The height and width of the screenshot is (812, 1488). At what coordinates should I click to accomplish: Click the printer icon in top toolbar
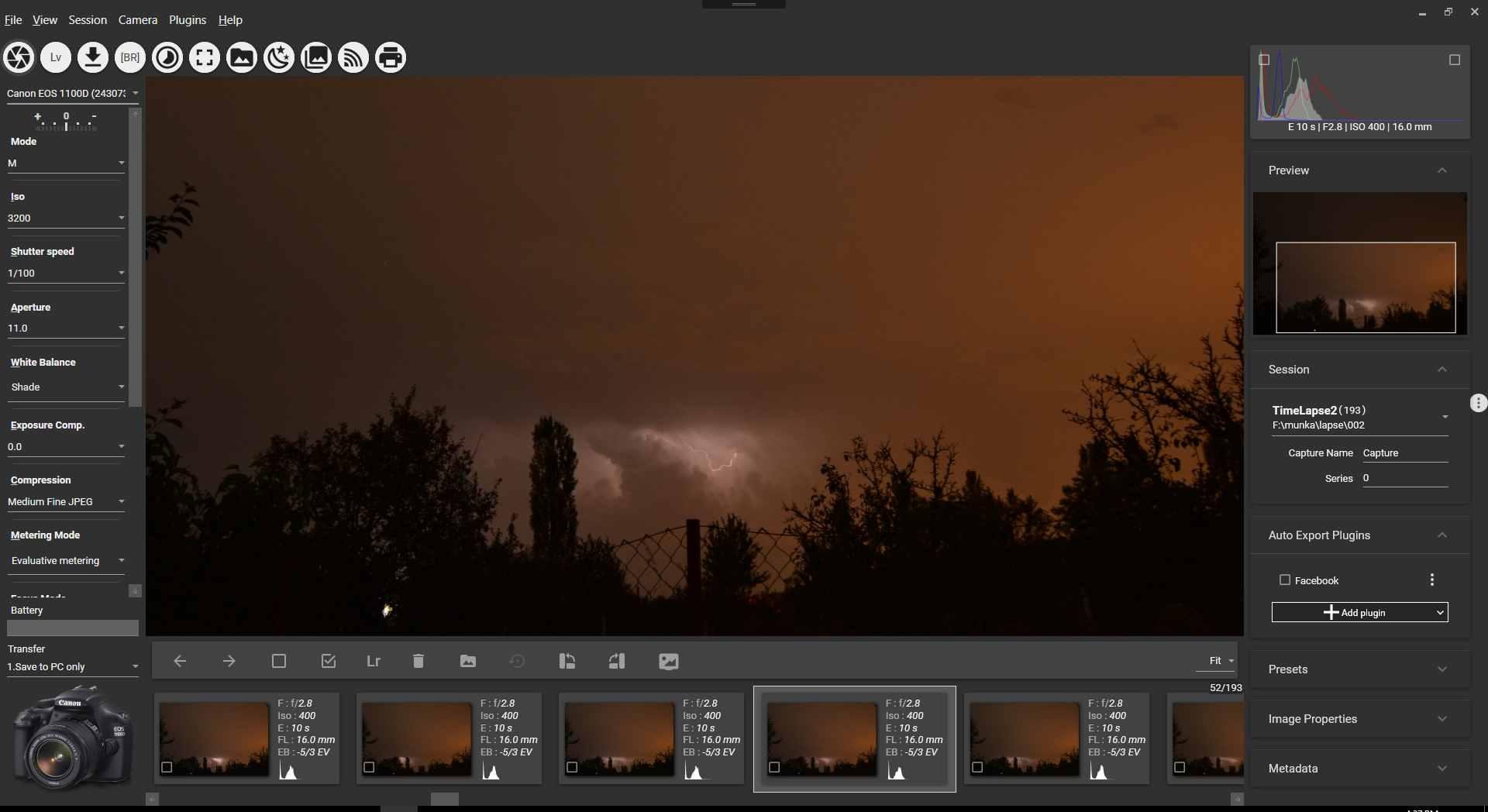tap(391, 57)
